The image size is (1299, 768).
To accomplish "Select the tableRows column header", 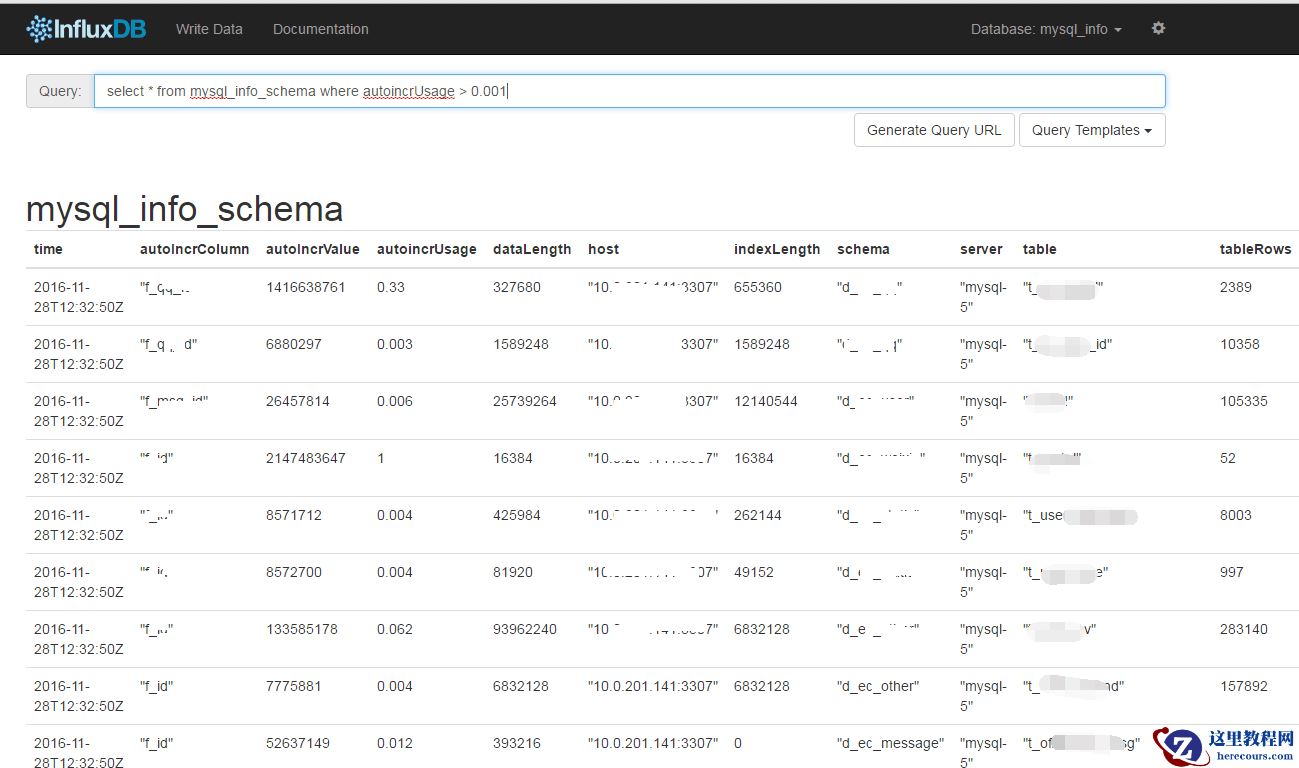I will point(1255,249).
